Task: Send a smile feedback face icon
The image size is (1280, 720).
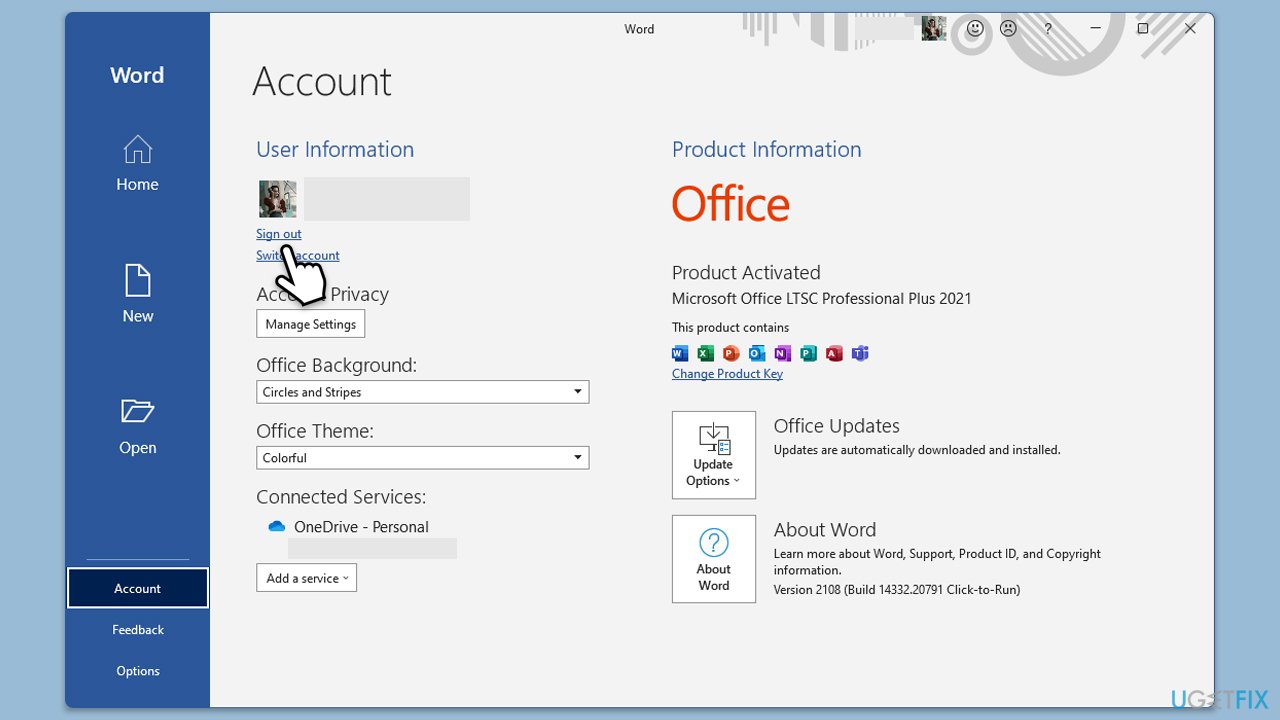Action: [975, 29]
